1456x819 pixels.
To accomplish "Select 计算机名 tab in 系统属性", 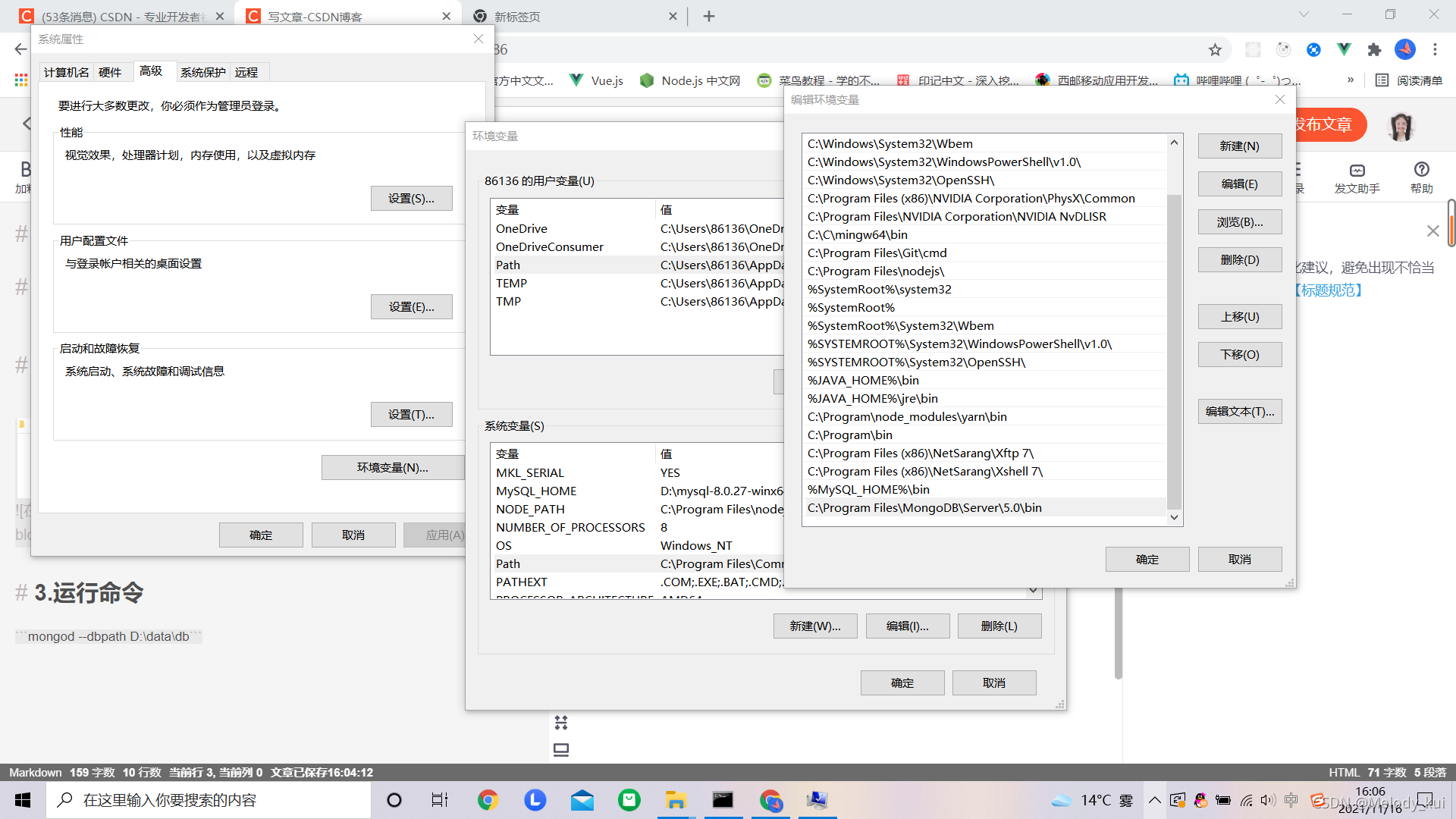I will pyautogui.click(x=66, y=72).
